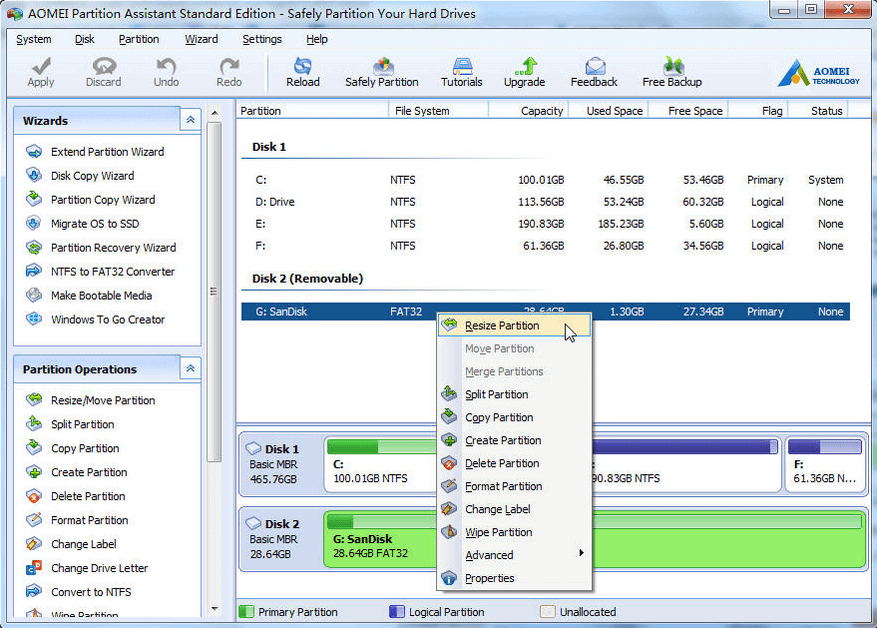This screenshot has height=628, width=877.
Task: Select Change Label in context menu
Action: (514, 509)
